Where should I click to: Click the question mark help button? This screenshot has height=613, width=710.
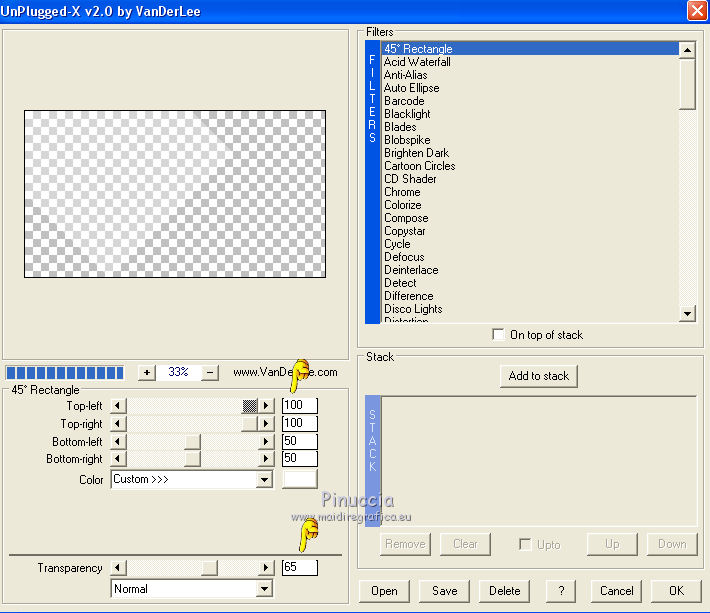click(x=561, y=591)
